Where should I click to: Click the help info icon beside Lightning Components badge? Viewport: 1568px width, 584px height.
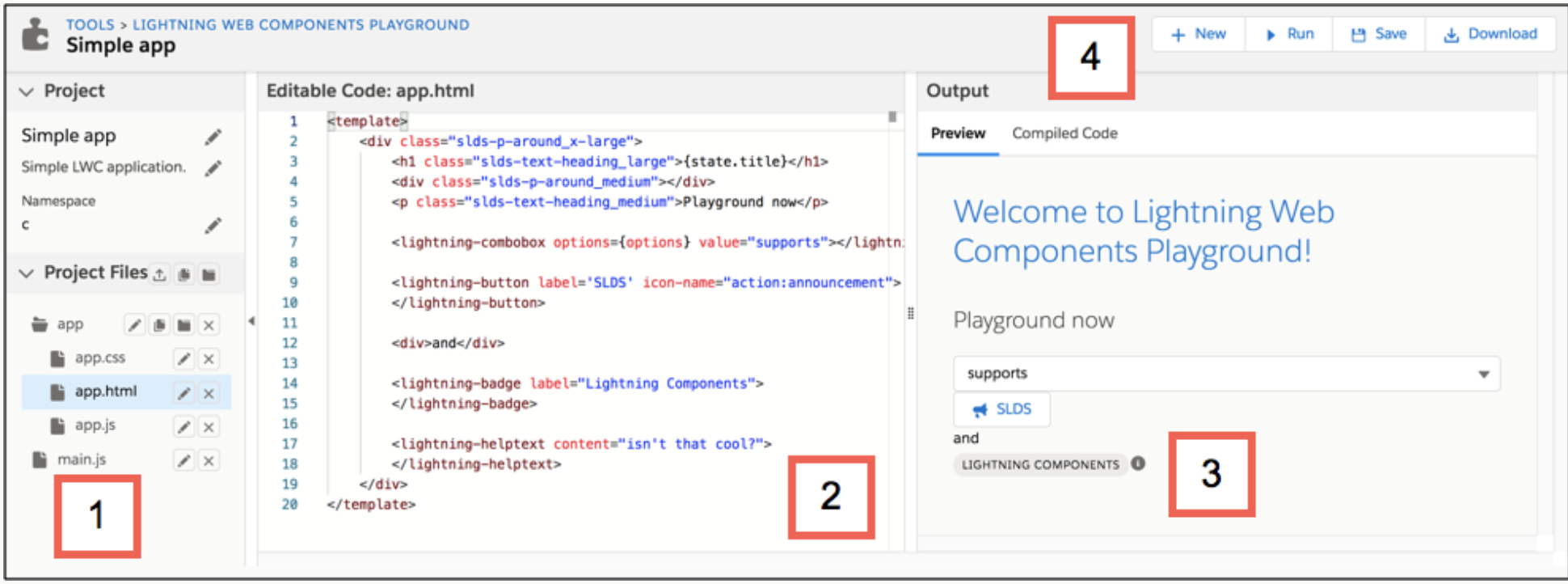coord(1138,463)
